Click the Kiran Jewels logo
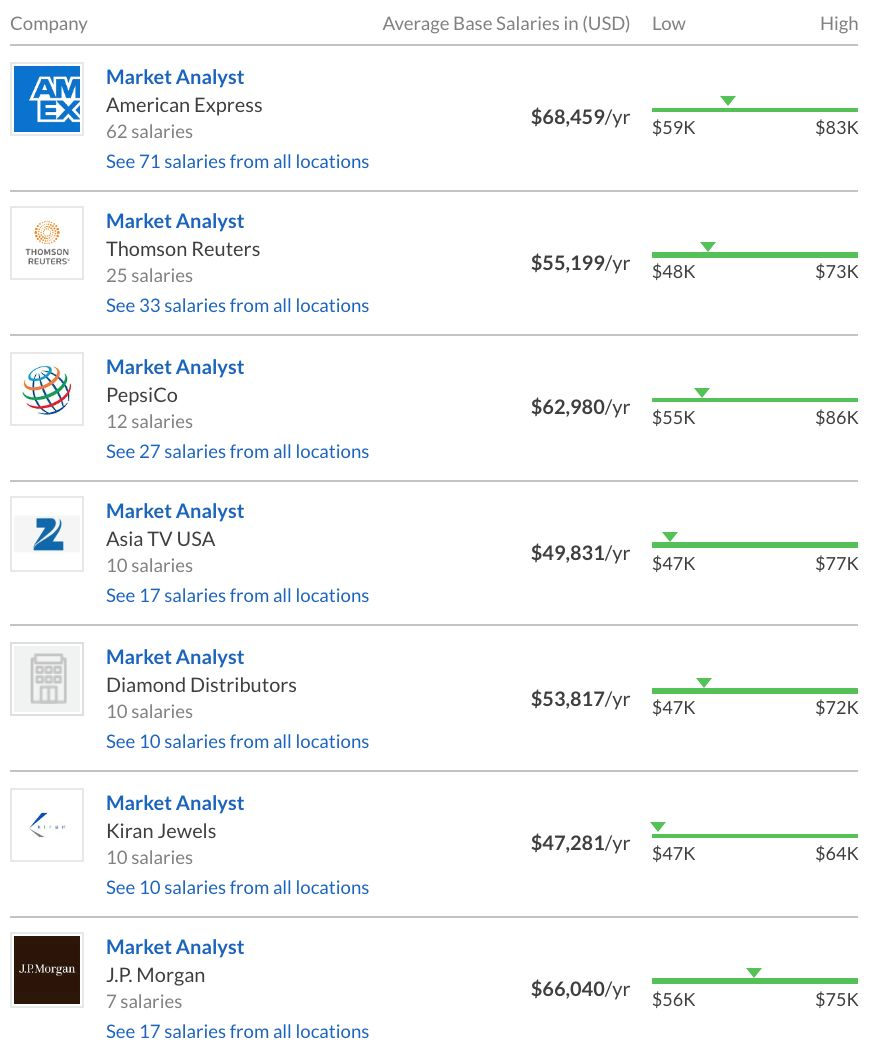Screen dimensions: 876x1048 pos(47,825)
